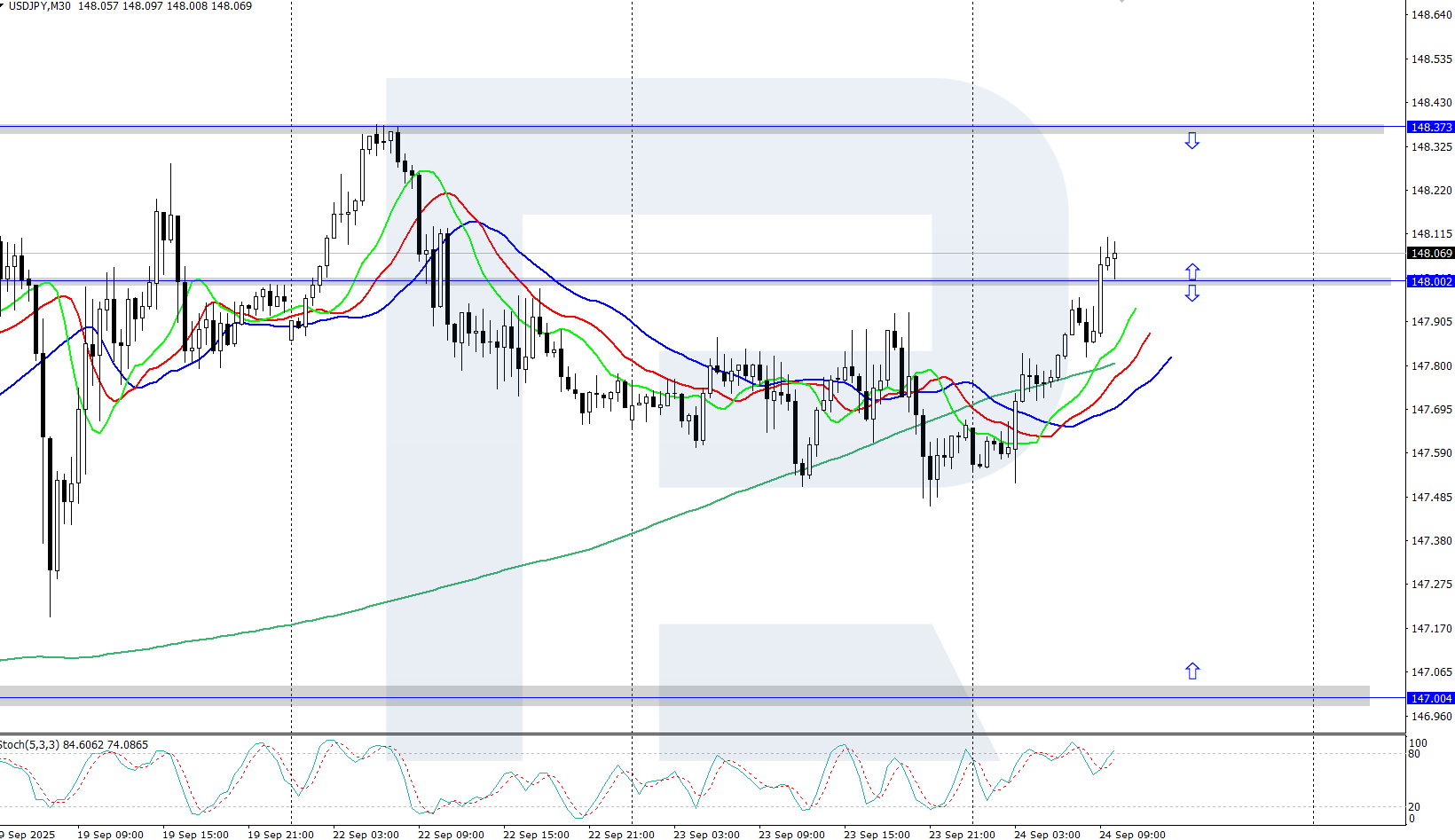Click the 19 Sep 15:00 time axis label
Screen dimensions: 1455x840
point(195,835)
